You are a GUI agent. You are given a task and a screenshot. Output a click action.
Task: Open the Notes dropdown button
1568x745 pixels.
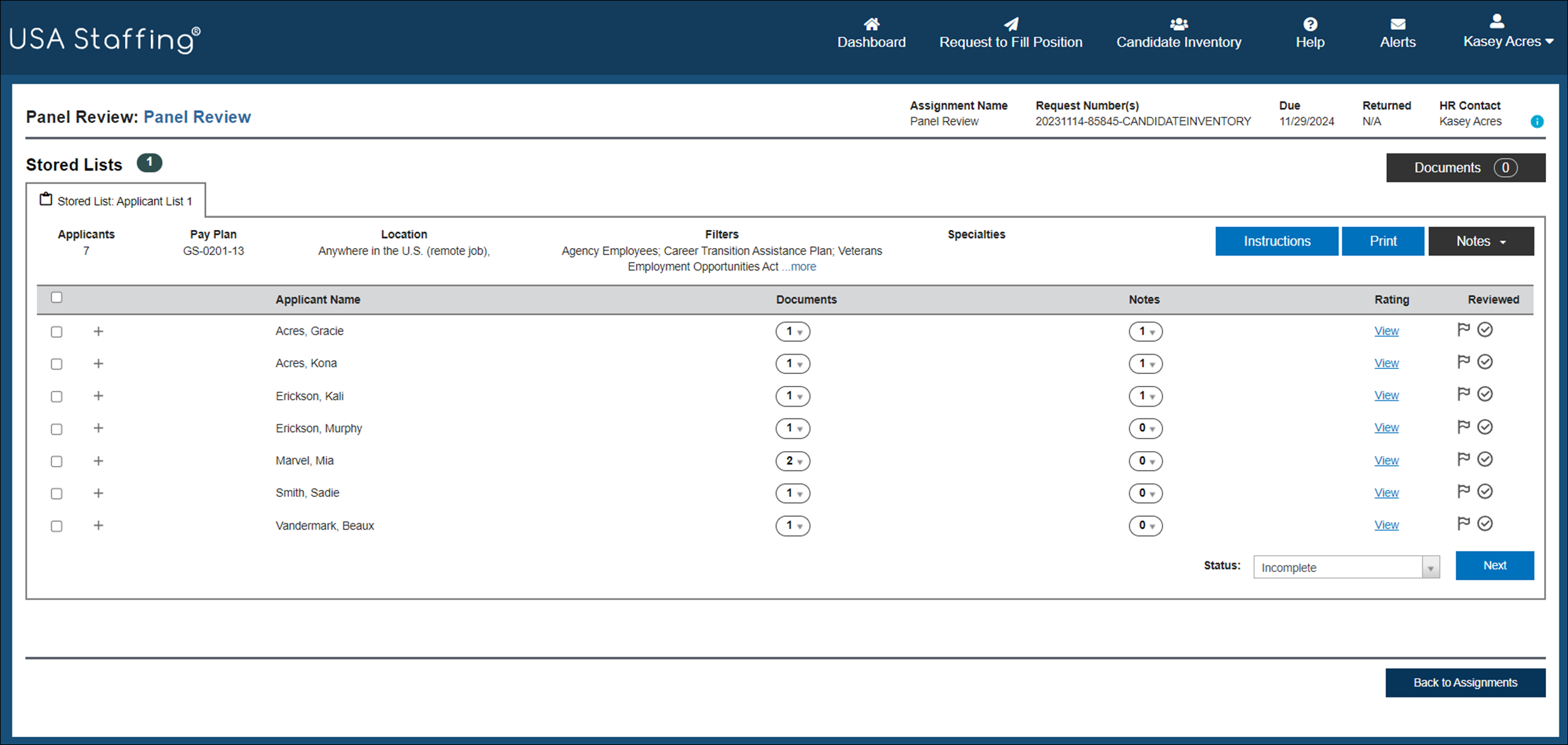click(x=1480, y=241)
